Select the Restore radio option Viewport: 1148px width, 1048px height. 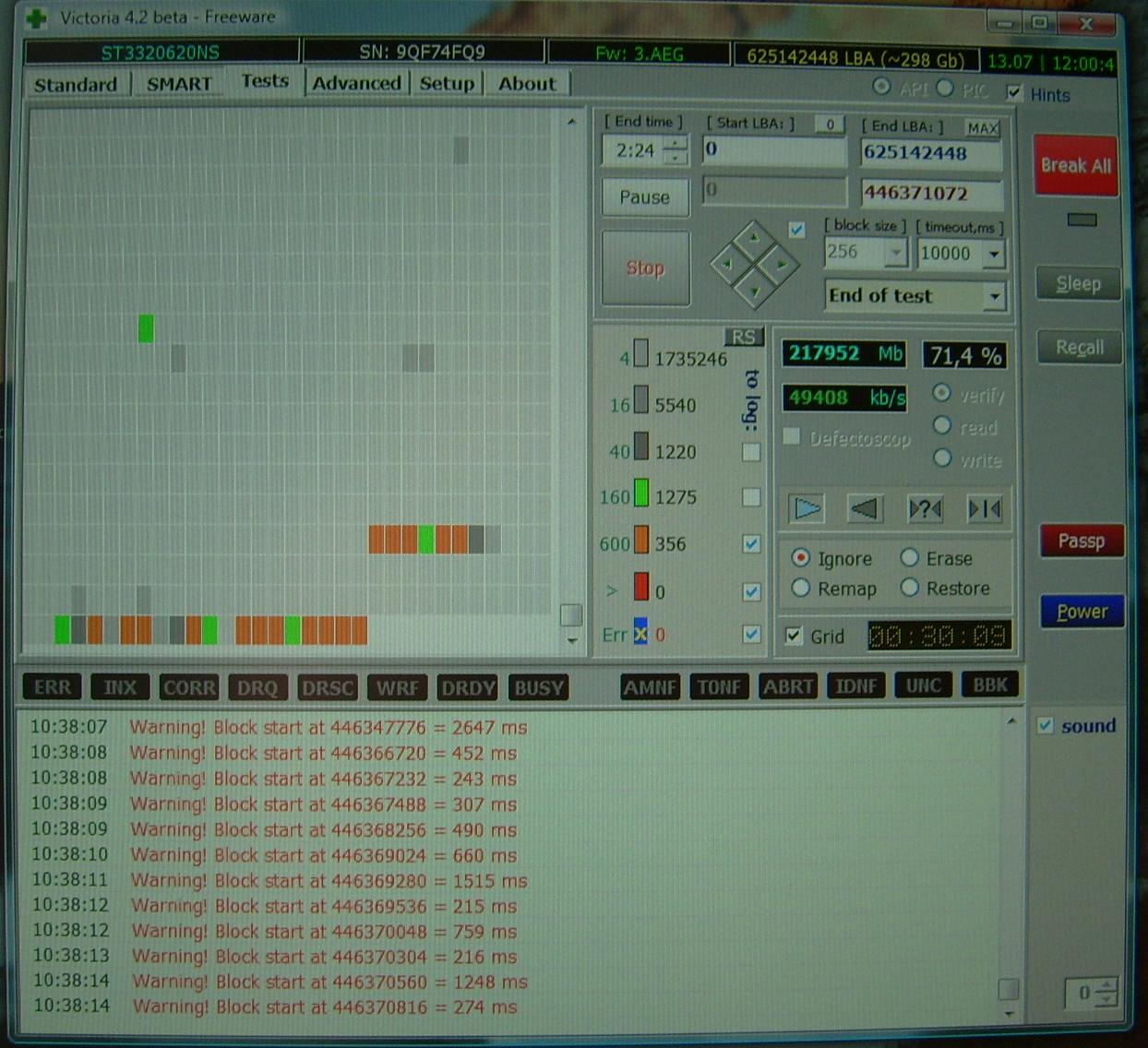(x=909, y=588)
